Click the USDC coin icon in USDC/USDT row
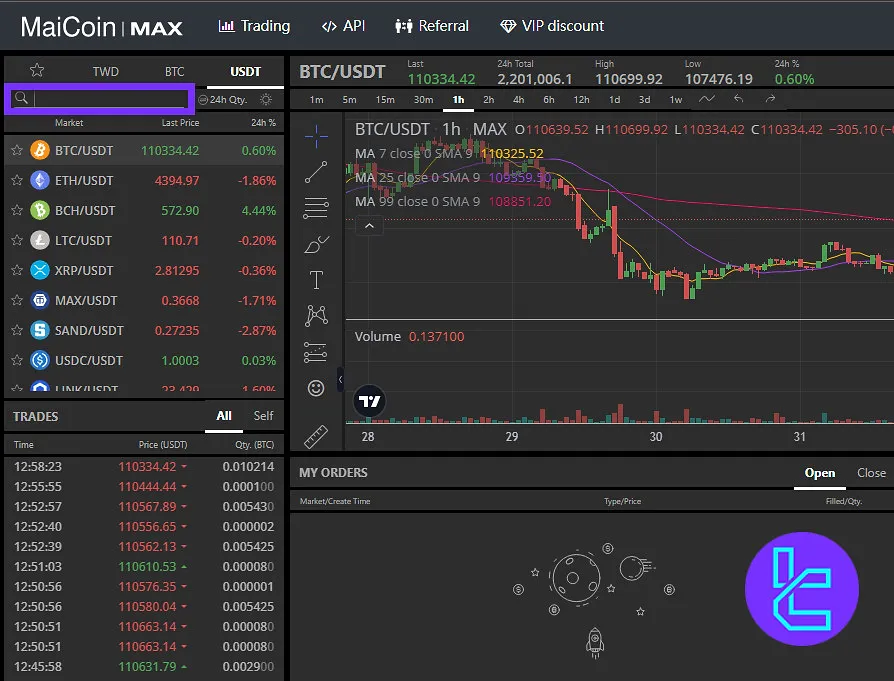Image resolution: width=894 pixels, height=681 pixels. [x=40, y=360]
